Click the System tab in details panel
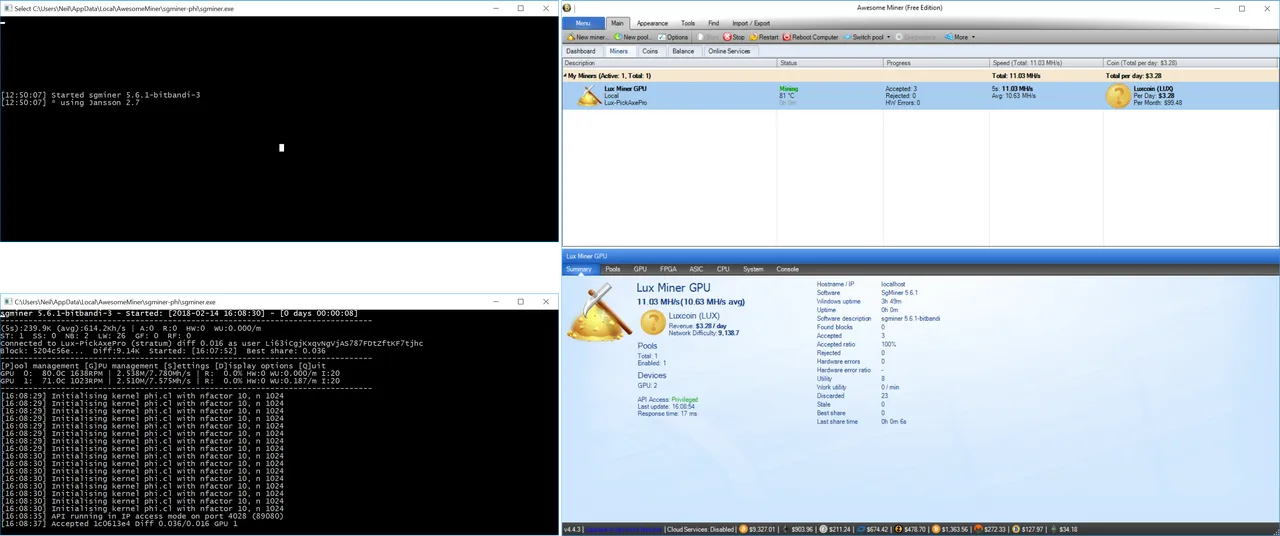Screen dimensions: 1280x536 (753, 269)
